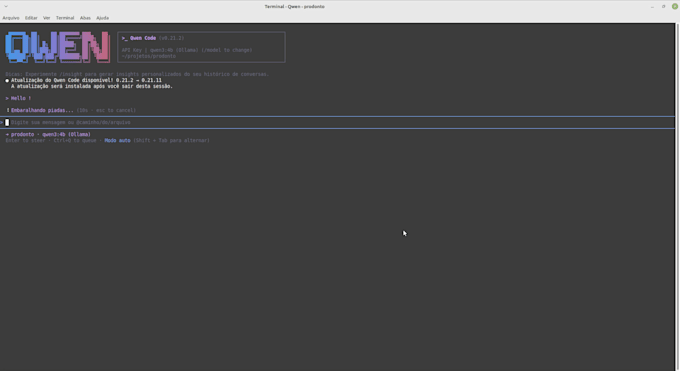Click the 'Qwen Code' title text
The width and height of the screenshot is (680, 371).
[143, 38]
